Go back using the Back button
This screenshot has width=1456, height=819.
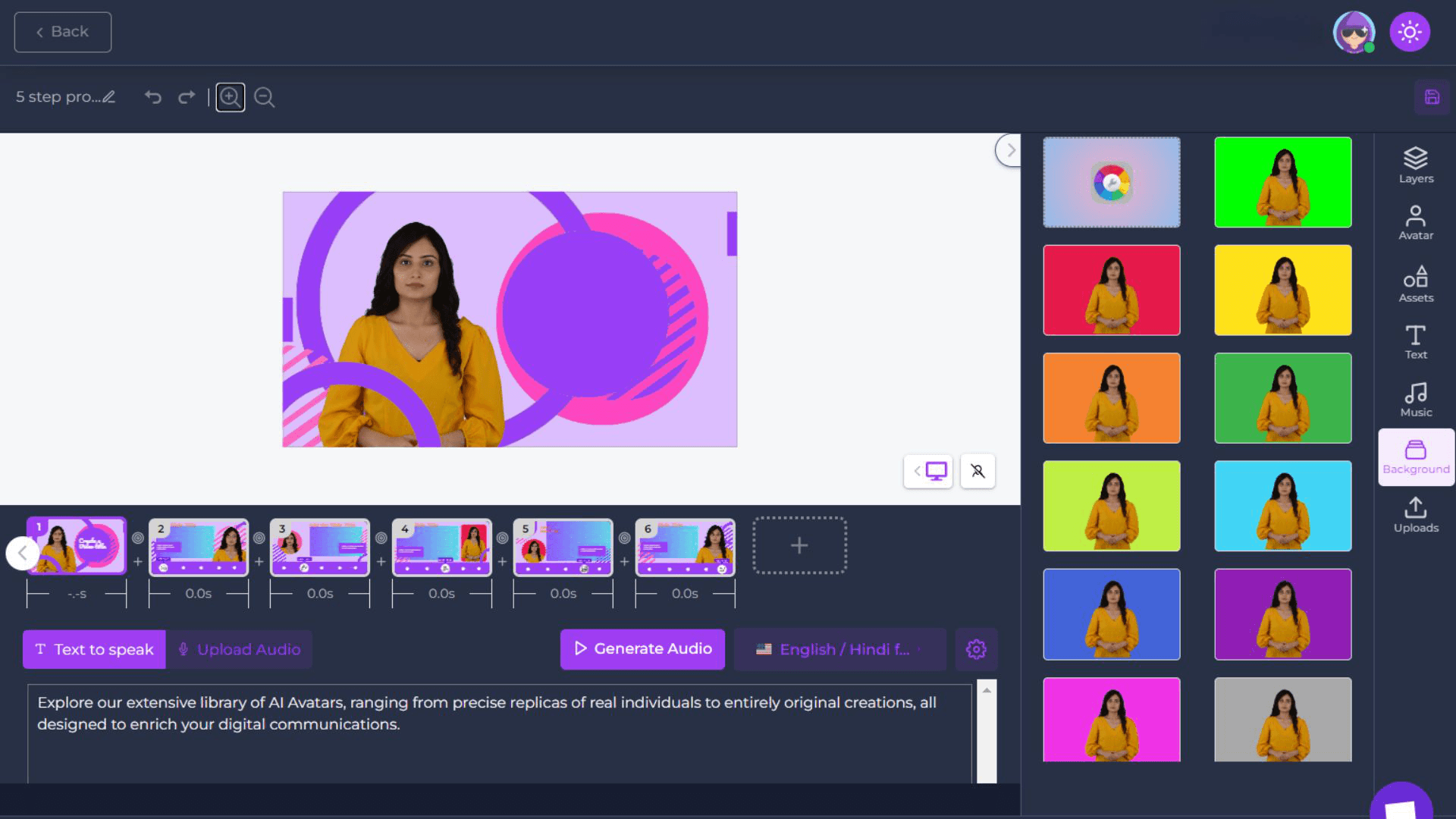point(63,32)
